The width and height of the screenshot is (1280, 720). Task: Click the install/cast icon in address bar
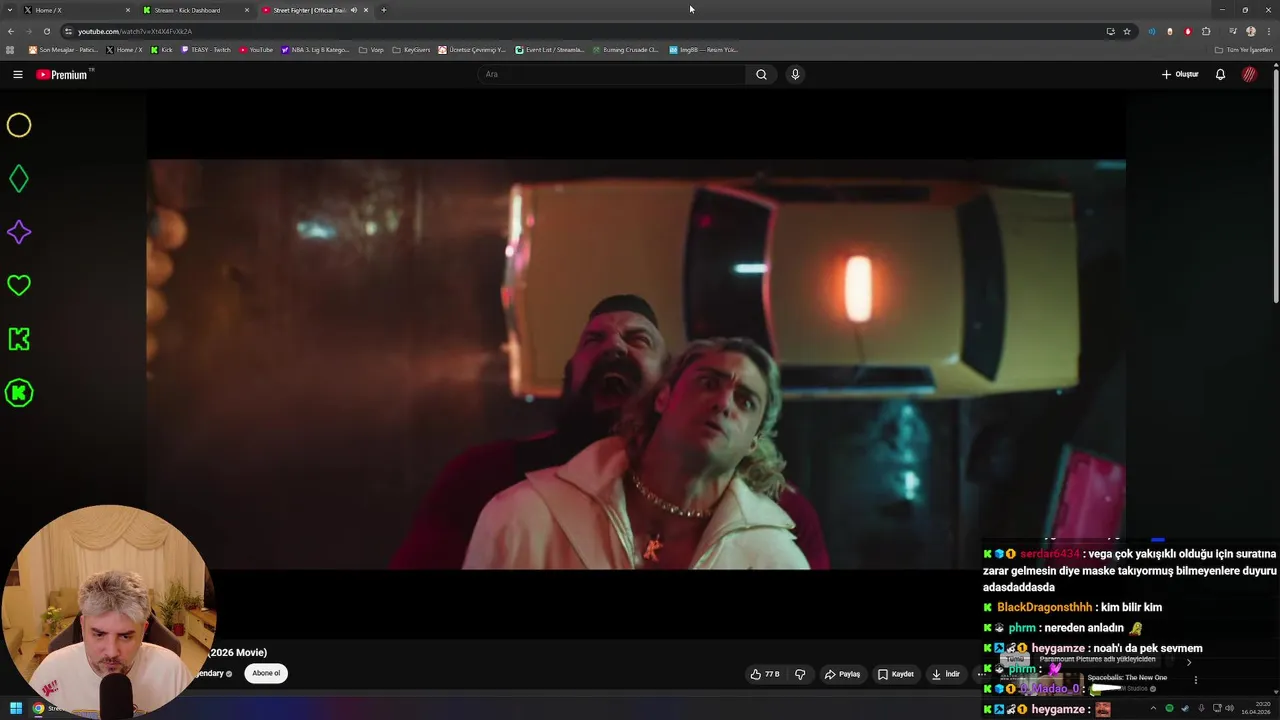[x=1110, y=31]
